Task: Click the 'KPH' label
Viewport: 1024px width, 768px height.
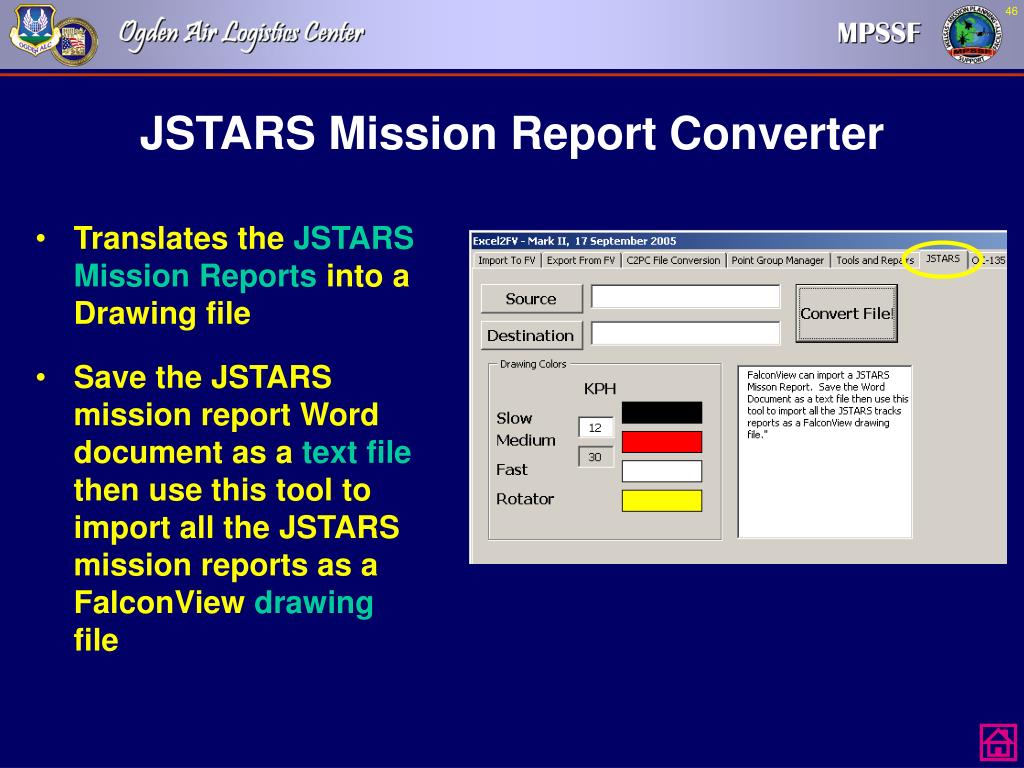Action: 600,389
